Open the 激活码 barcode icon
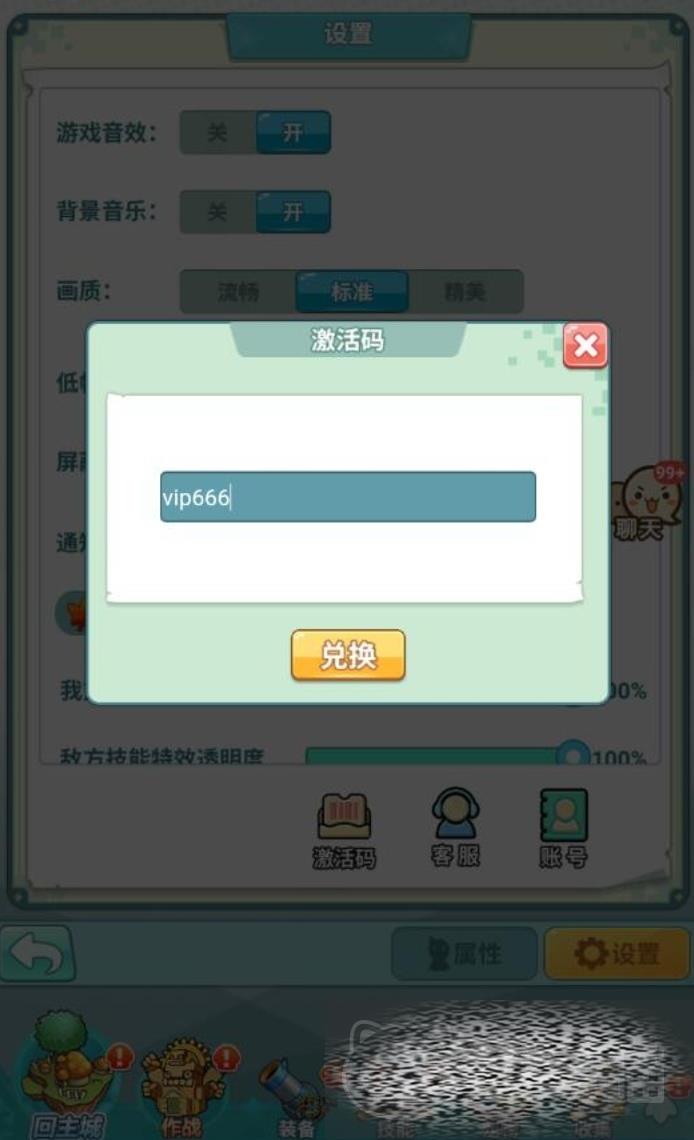The width and height of the screenshot is (694, 1140). [x=344, y=830]
